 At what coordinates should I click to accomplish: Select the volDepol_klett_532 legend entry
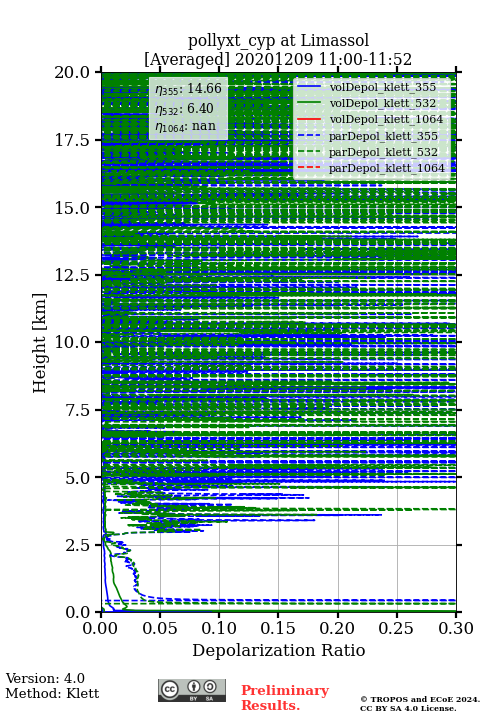pyautogui.click(x=367, y=103)
